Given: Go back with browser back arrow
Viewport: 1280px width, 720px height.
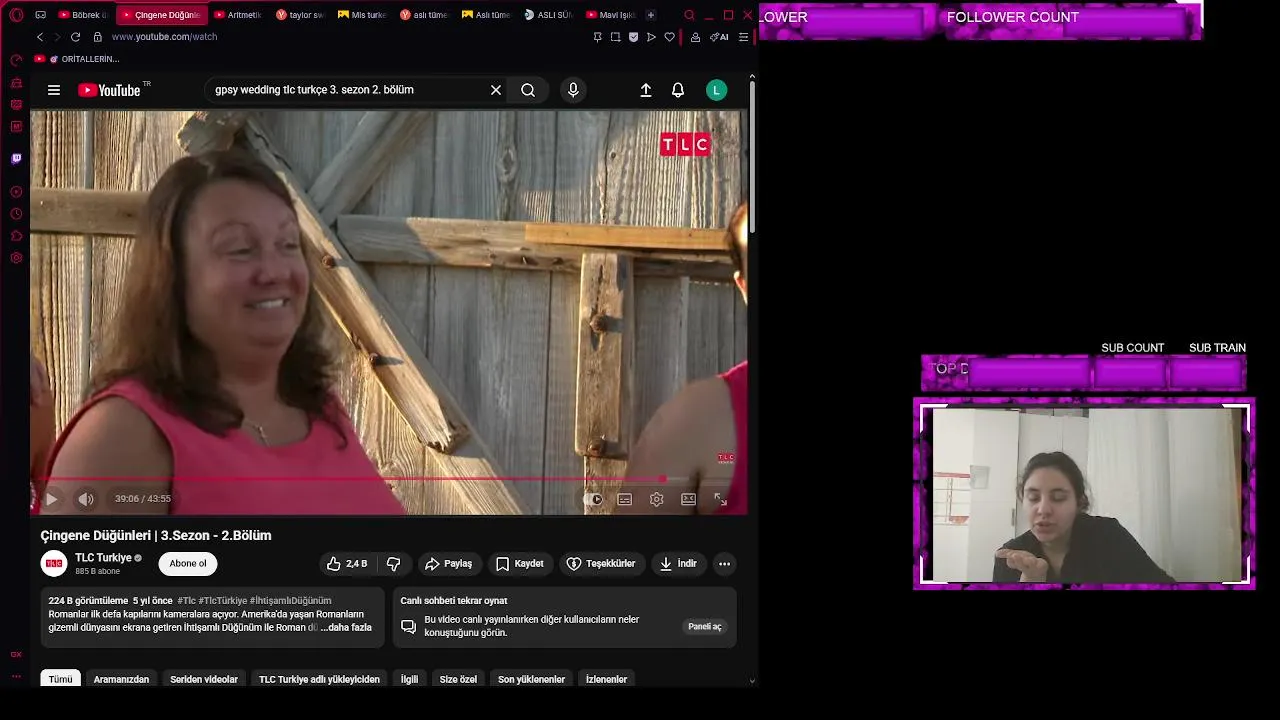Looking at the screenshot, I should tap(40, 37).
